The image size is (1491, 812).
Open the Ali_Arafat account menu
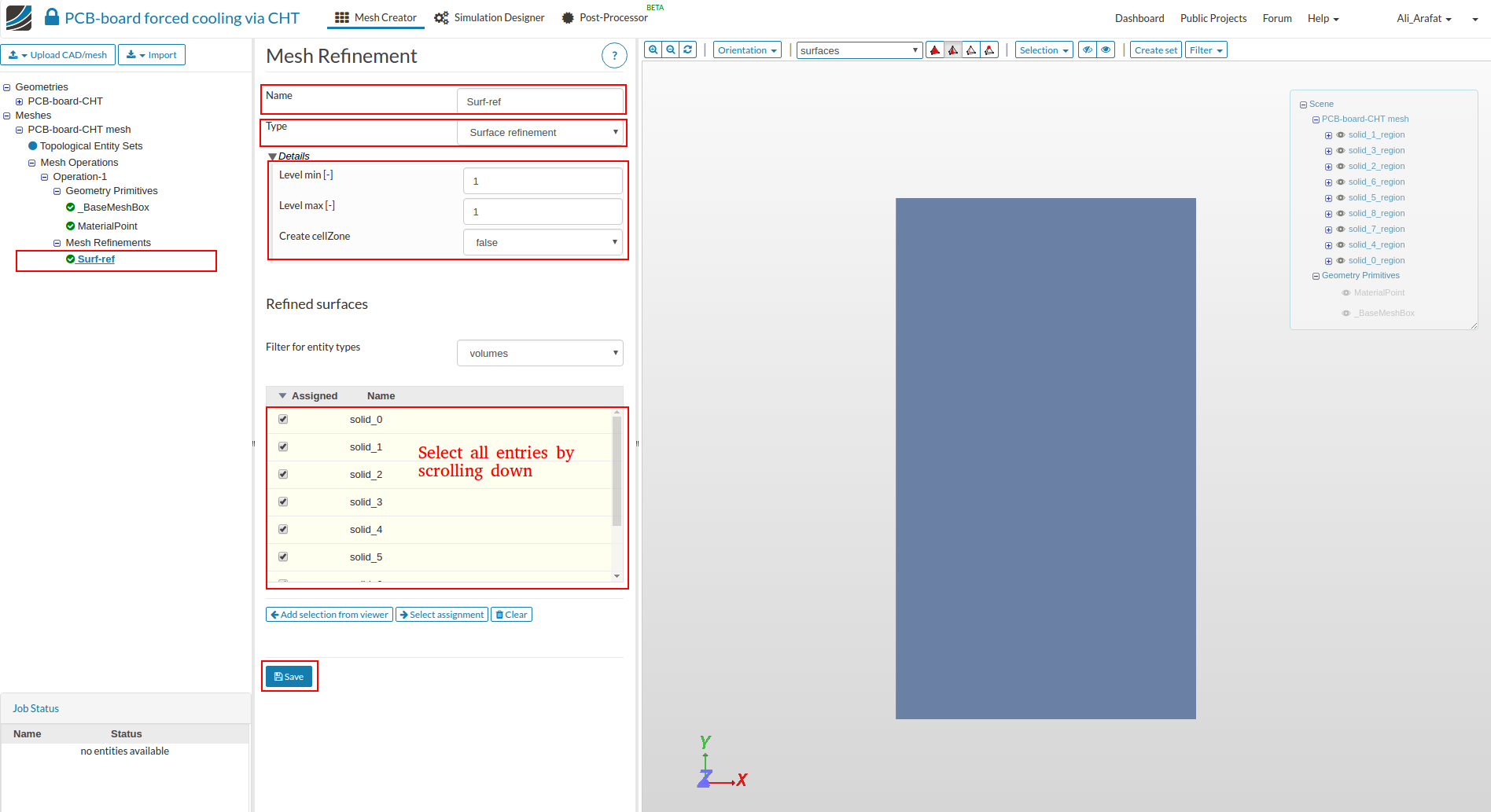[1424, 18]
